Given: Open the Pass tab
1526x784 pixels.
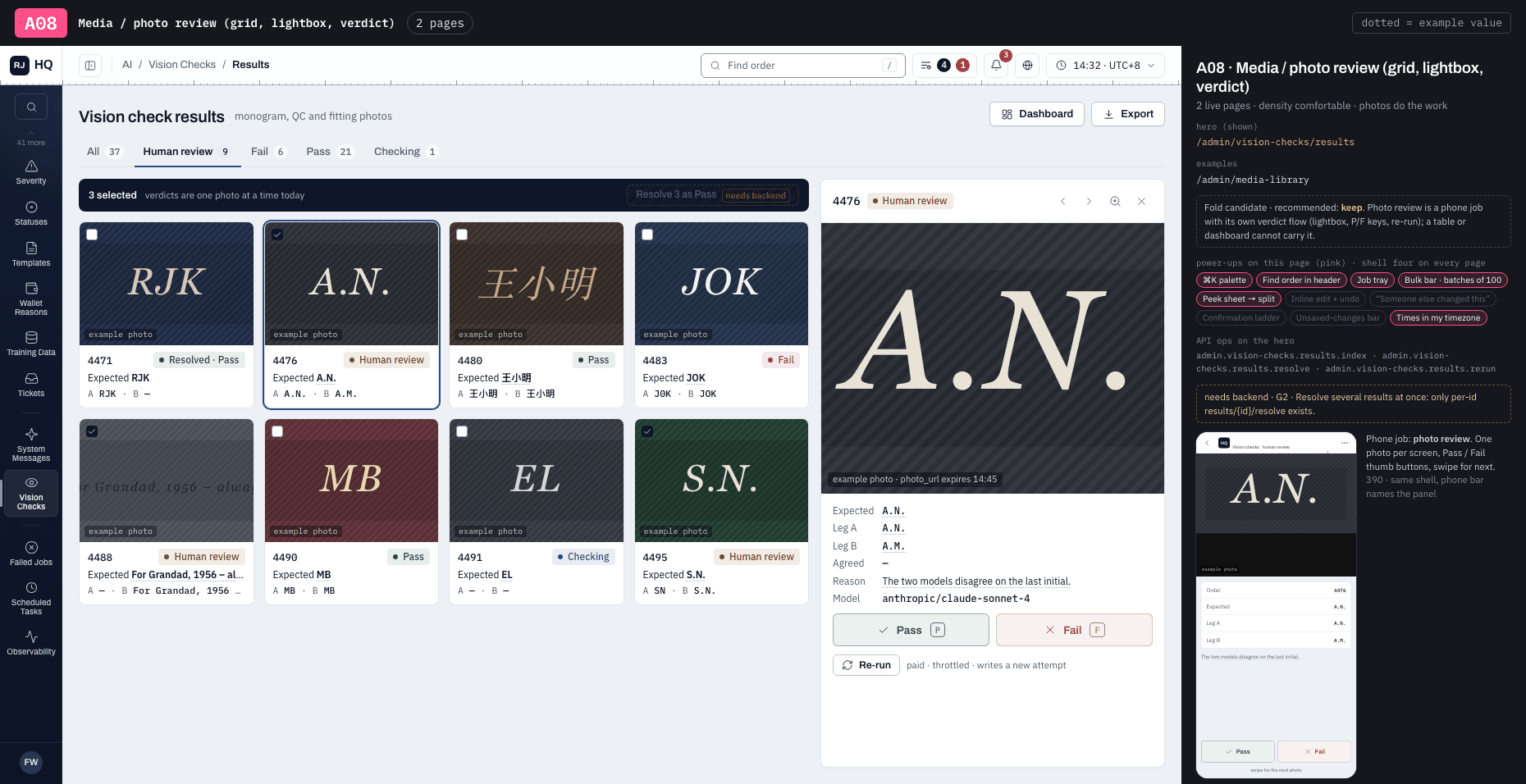Looking at the screenshot, I should point(329,152).
